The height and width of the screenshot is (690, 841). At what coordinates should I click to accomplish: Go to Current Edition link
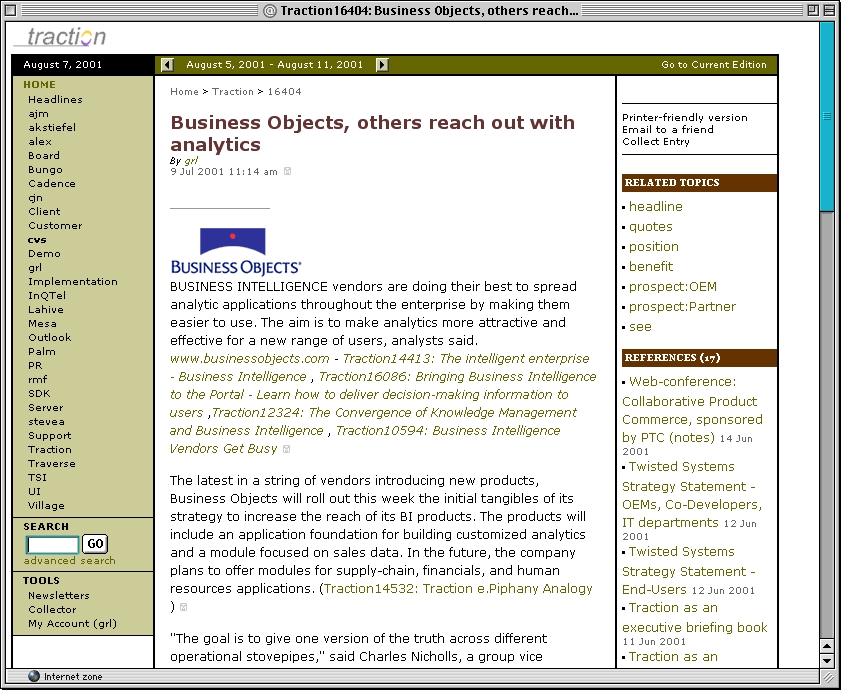tap(714, 65)
